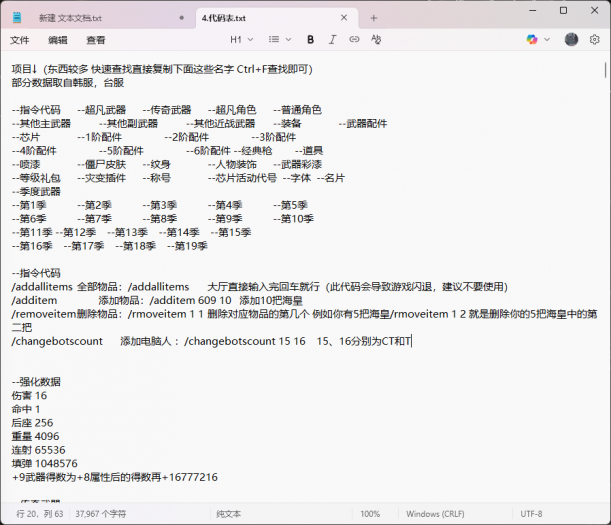611x525 pixels.
Task: Click the Notepad app icon in title bar
Action: 17,18
